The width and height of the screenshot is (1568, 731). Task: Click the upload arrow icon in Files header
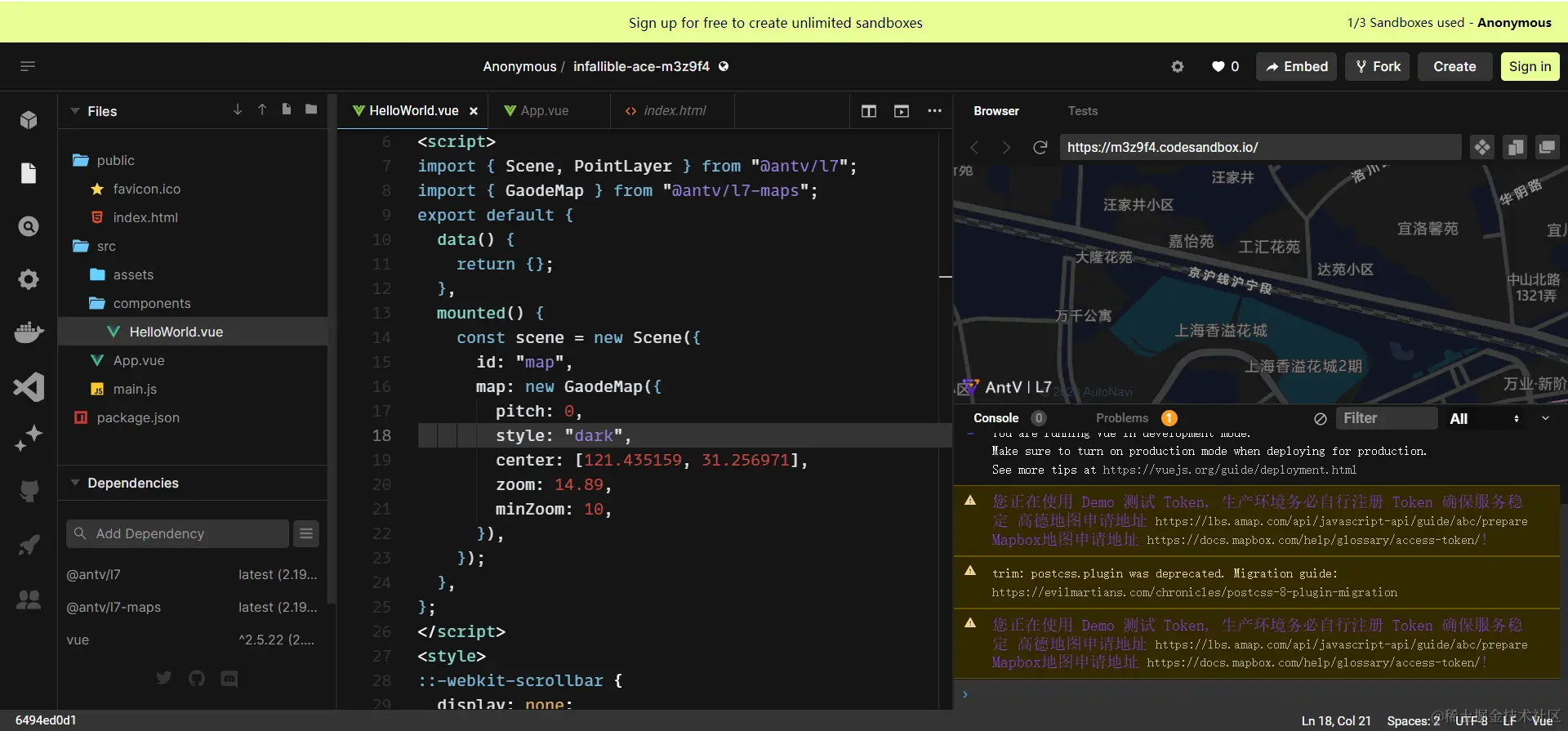(262, 109)
